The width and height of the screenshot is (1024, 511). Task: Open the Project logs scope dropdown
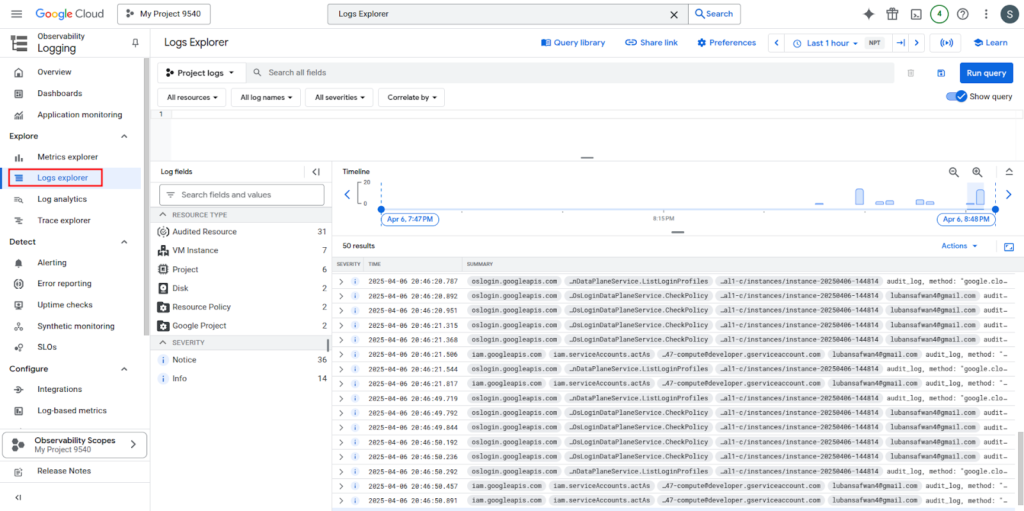(x=202, y=73)
